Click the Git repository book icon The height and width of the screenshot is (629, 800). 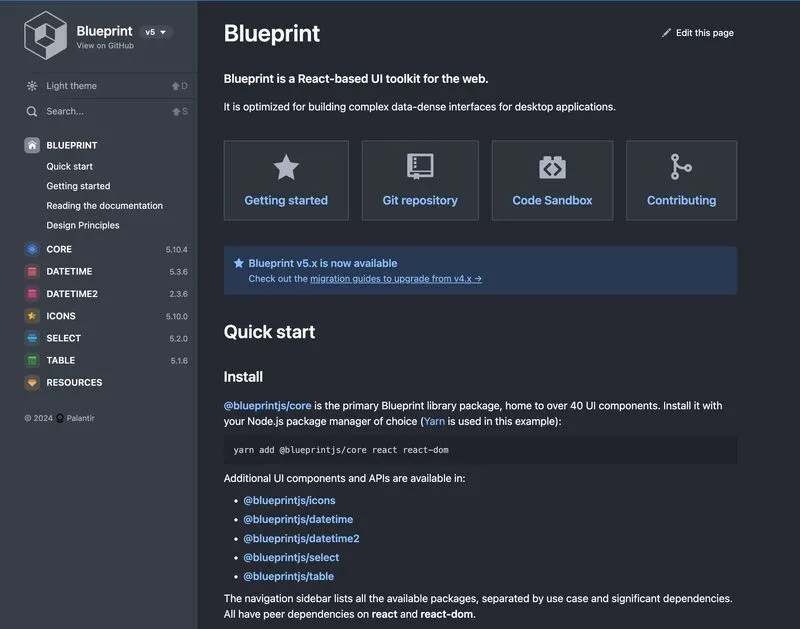pos(420,166)
